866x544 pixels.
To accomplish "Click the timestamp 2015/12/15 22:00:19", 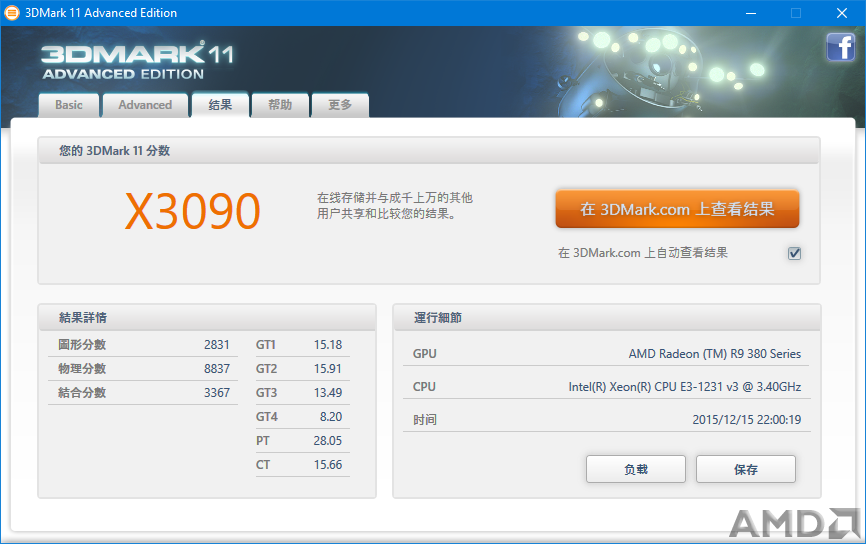I will [x=747, y=420].
